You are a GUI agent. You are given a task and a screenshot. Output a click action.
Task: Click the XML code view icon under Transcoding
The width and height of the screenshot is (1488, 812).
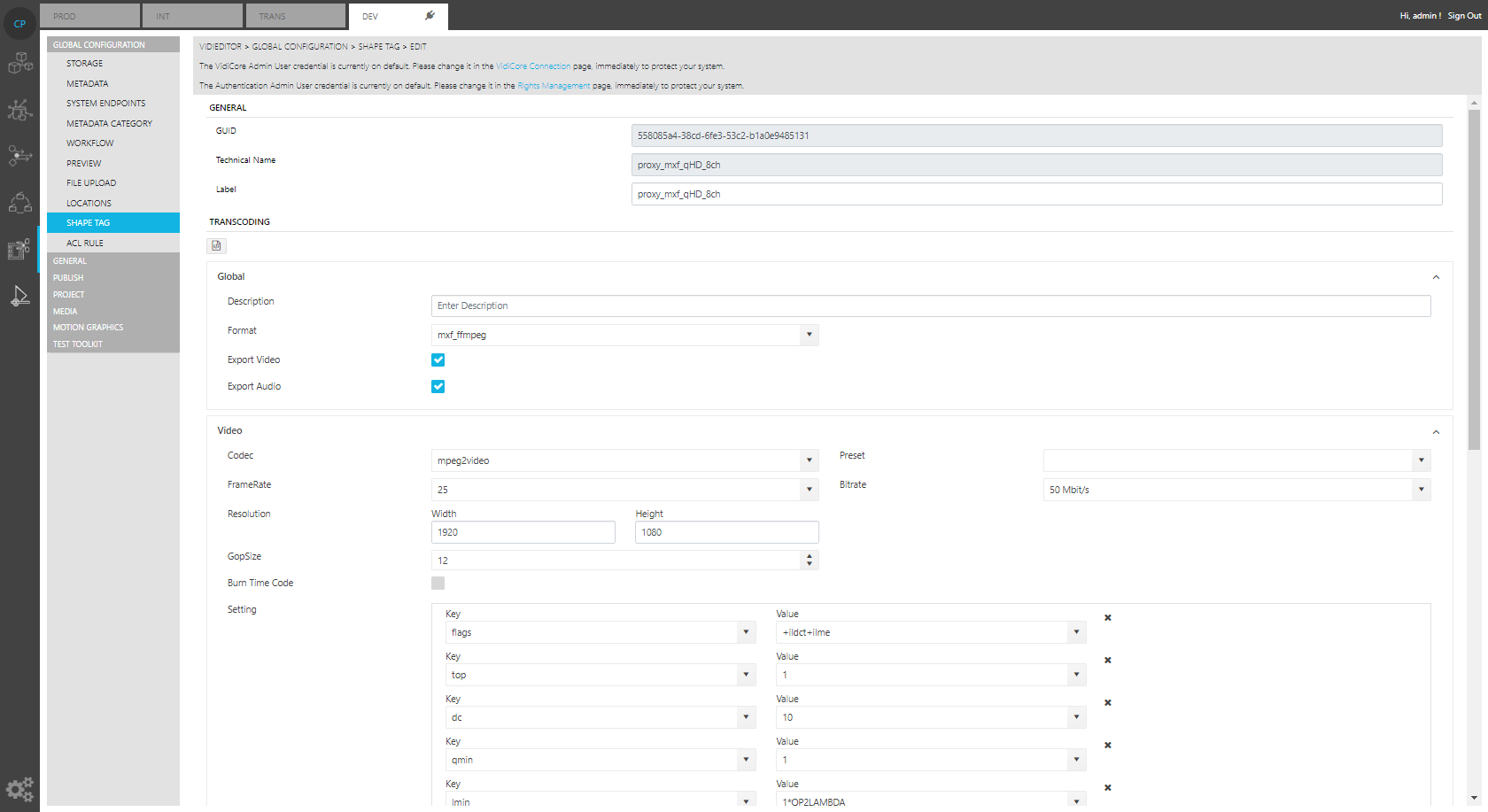coord(216,245)
